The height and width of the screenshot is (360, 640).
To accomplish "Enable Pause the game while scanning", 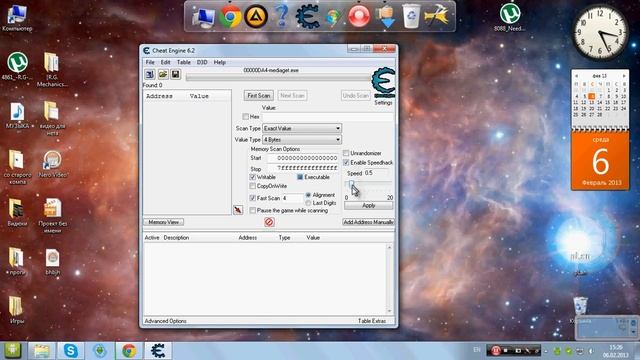I will point(252,211).
